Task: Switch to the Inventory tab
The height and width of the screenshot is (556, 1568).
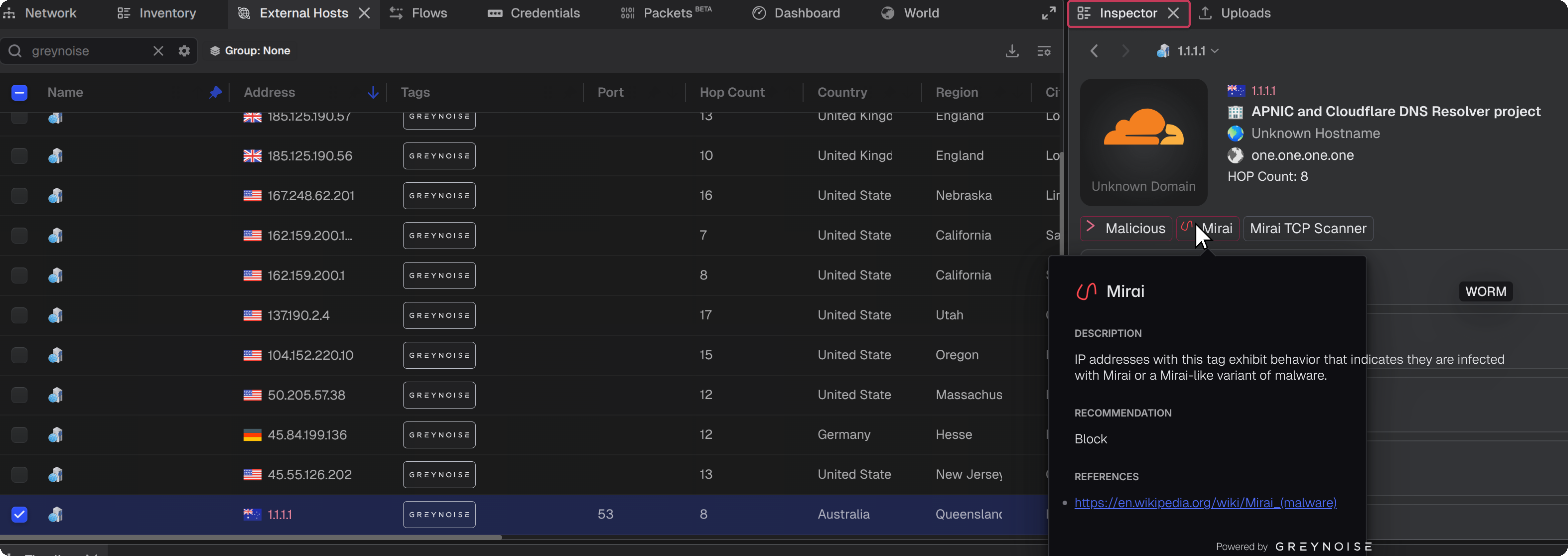Action: pyautogui.click(x=156, y=13)
